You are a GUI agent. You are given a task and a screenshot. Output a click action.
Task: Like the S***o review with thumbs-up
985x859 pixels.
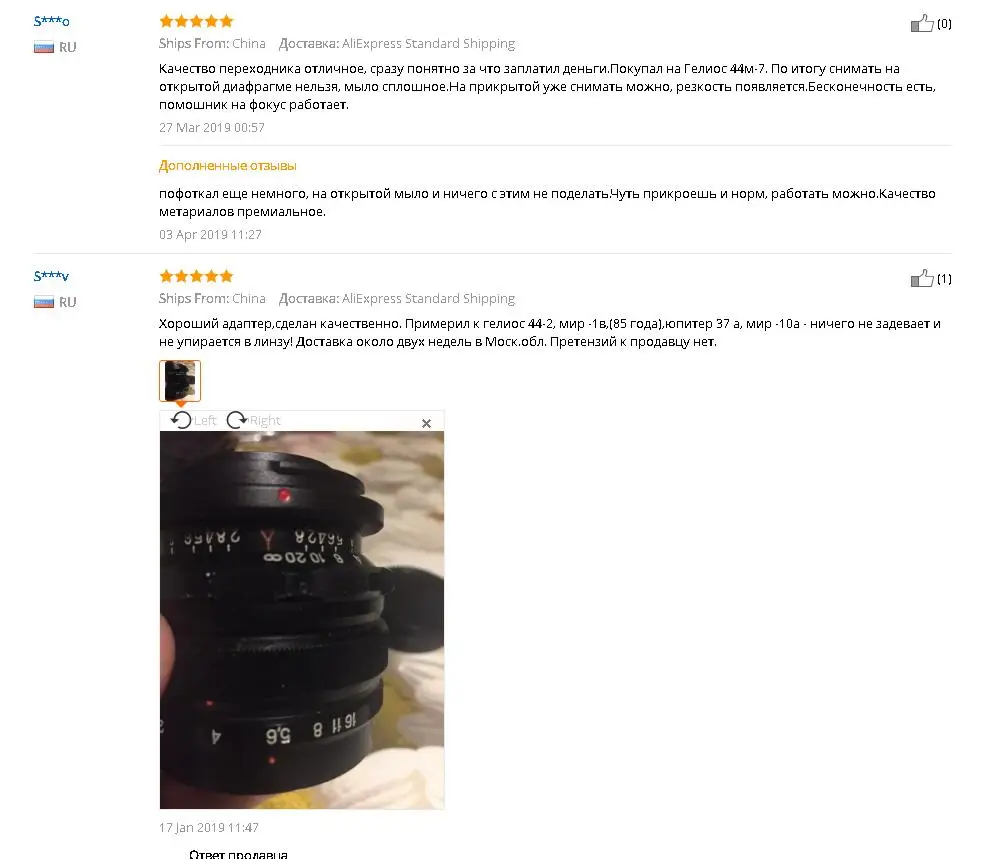(x=922, y=24)
